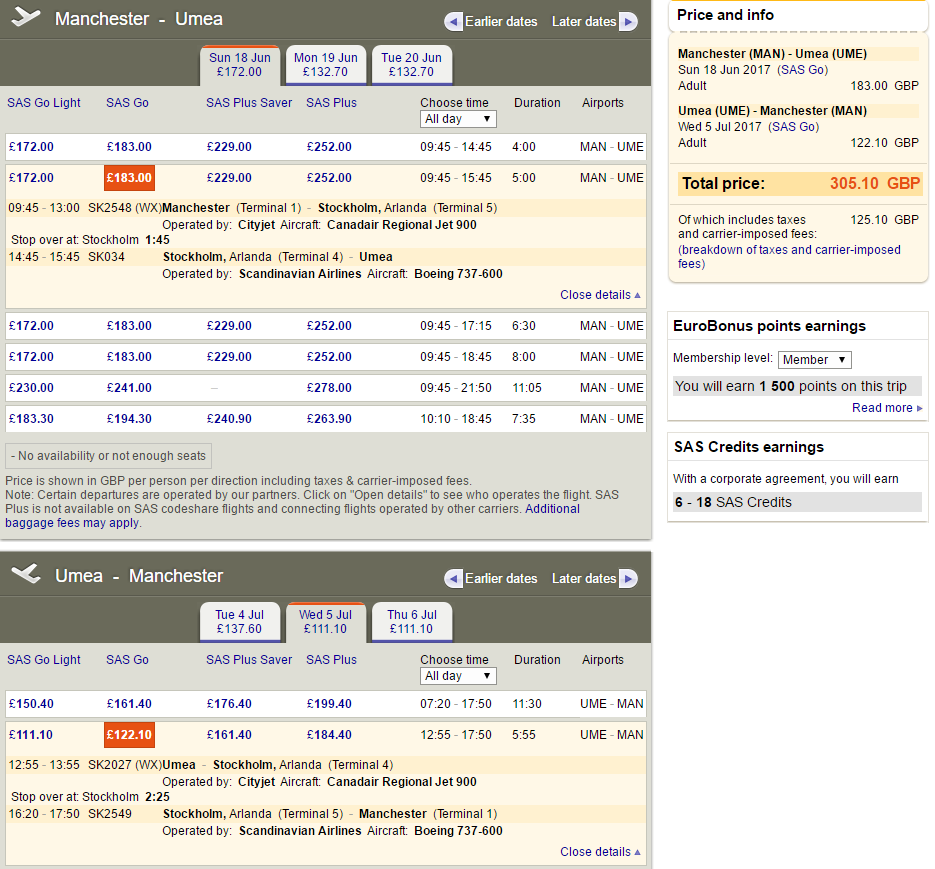The image size is (935, 869).
Task: Pick the £150.40 fare for the 07:20 return
Action: pos(31,704)
